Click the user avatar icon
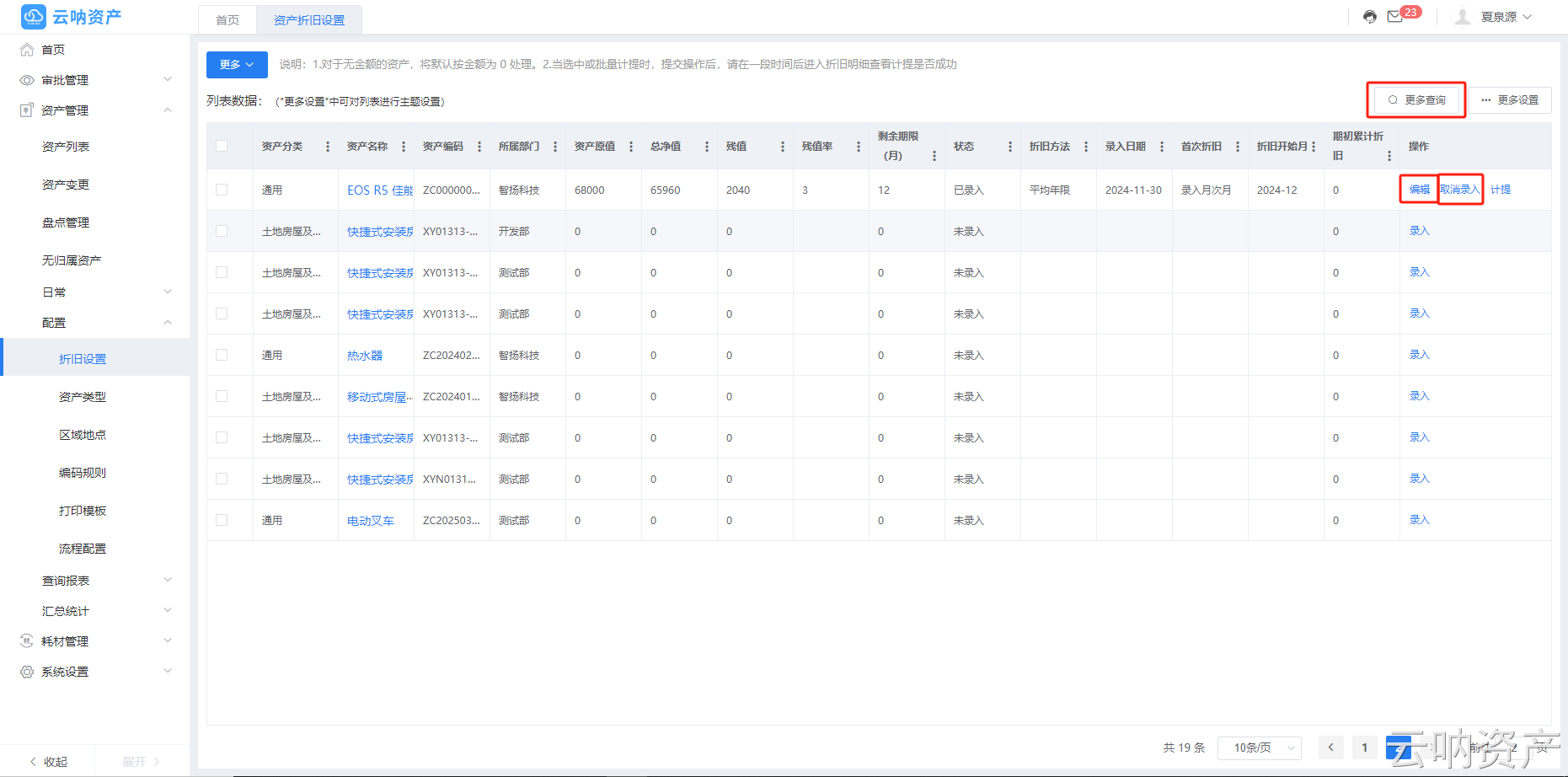The height and width of the screenshot is (777, 1568). [x=1463, y=17]
